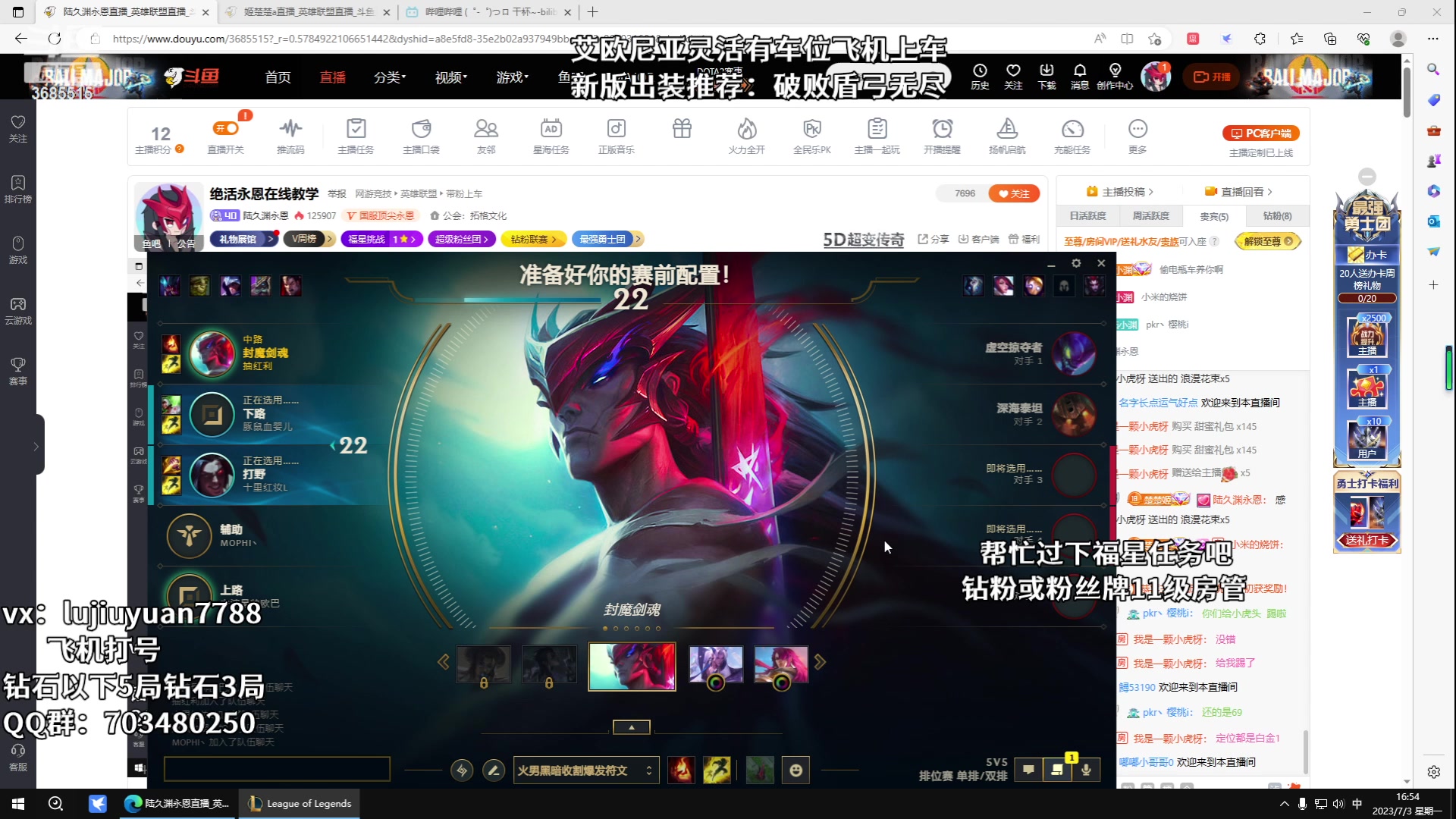Open 直播 in Douyu navigation
1456x819 pixels.
coord(332,77)
